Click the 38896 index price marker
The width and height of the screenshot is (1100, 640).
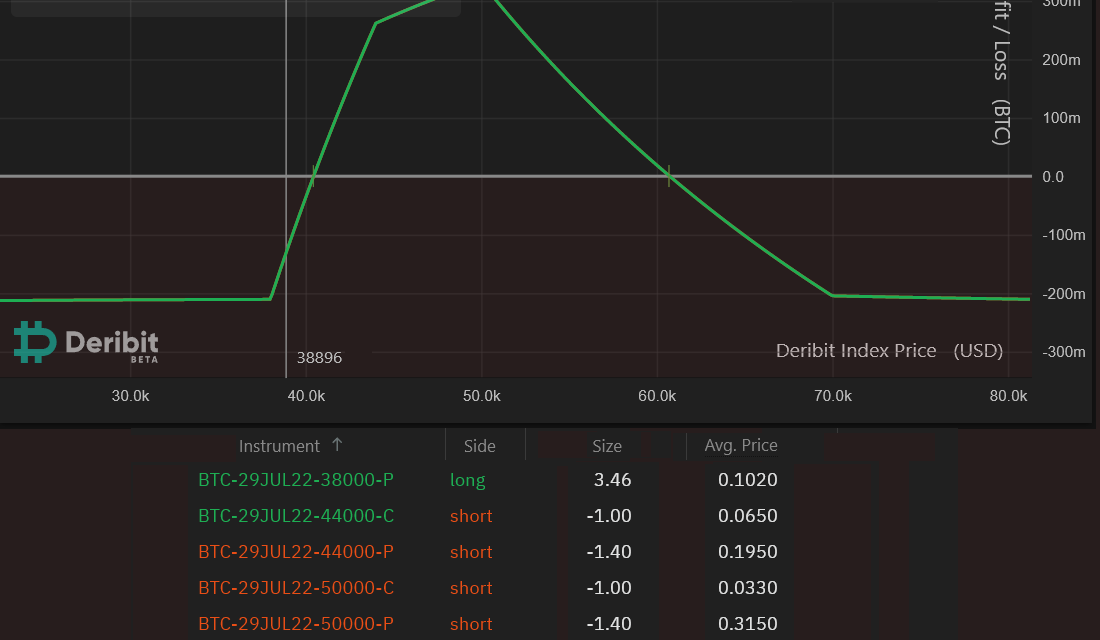click(x=320, y=357)
